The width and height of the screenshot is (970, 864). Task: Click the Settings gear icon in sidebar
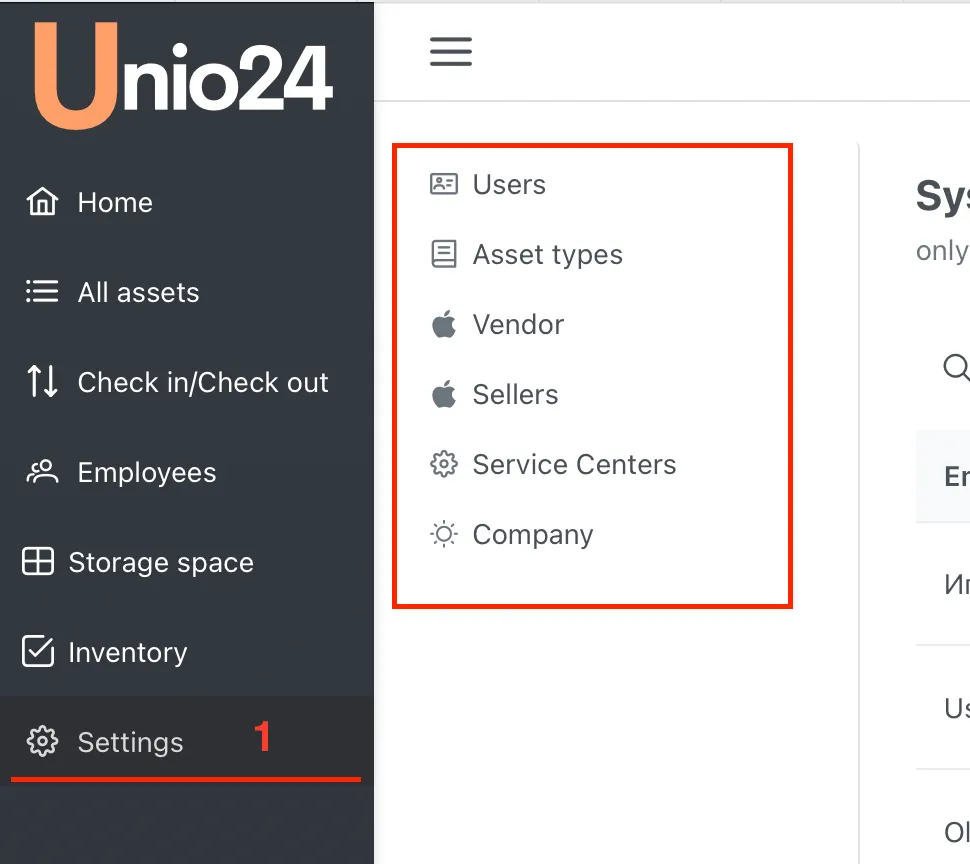42,742
